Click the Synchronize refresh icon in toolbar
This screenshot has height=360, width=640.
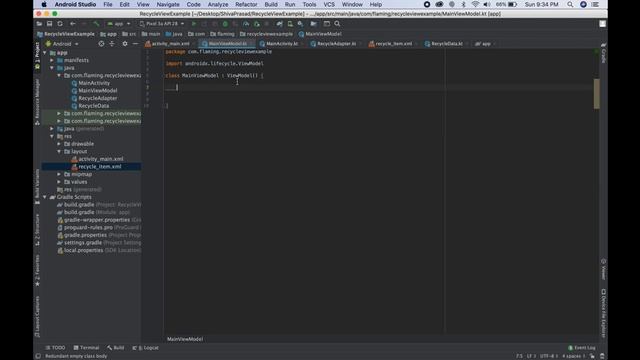60,24
